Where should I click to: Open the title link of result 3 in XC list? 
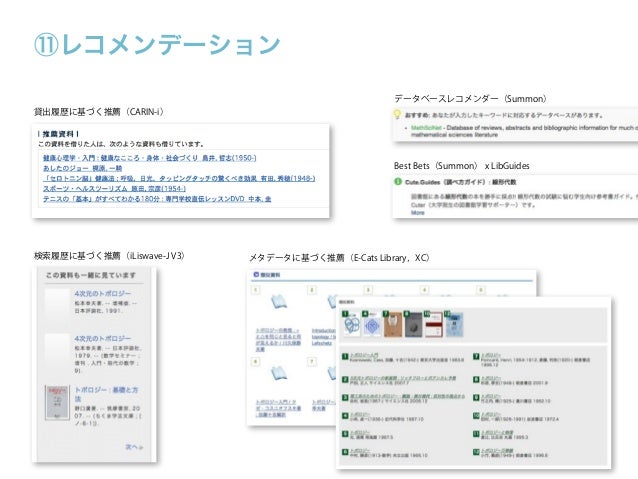coord(407,396)
